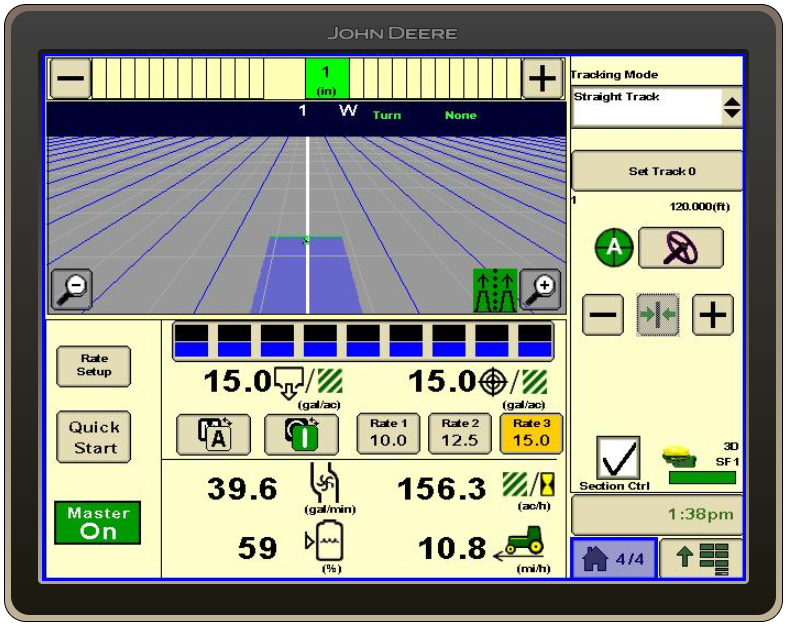
Task: Select Rate 2 12.5 preset
Action: (x=459, y=434)
